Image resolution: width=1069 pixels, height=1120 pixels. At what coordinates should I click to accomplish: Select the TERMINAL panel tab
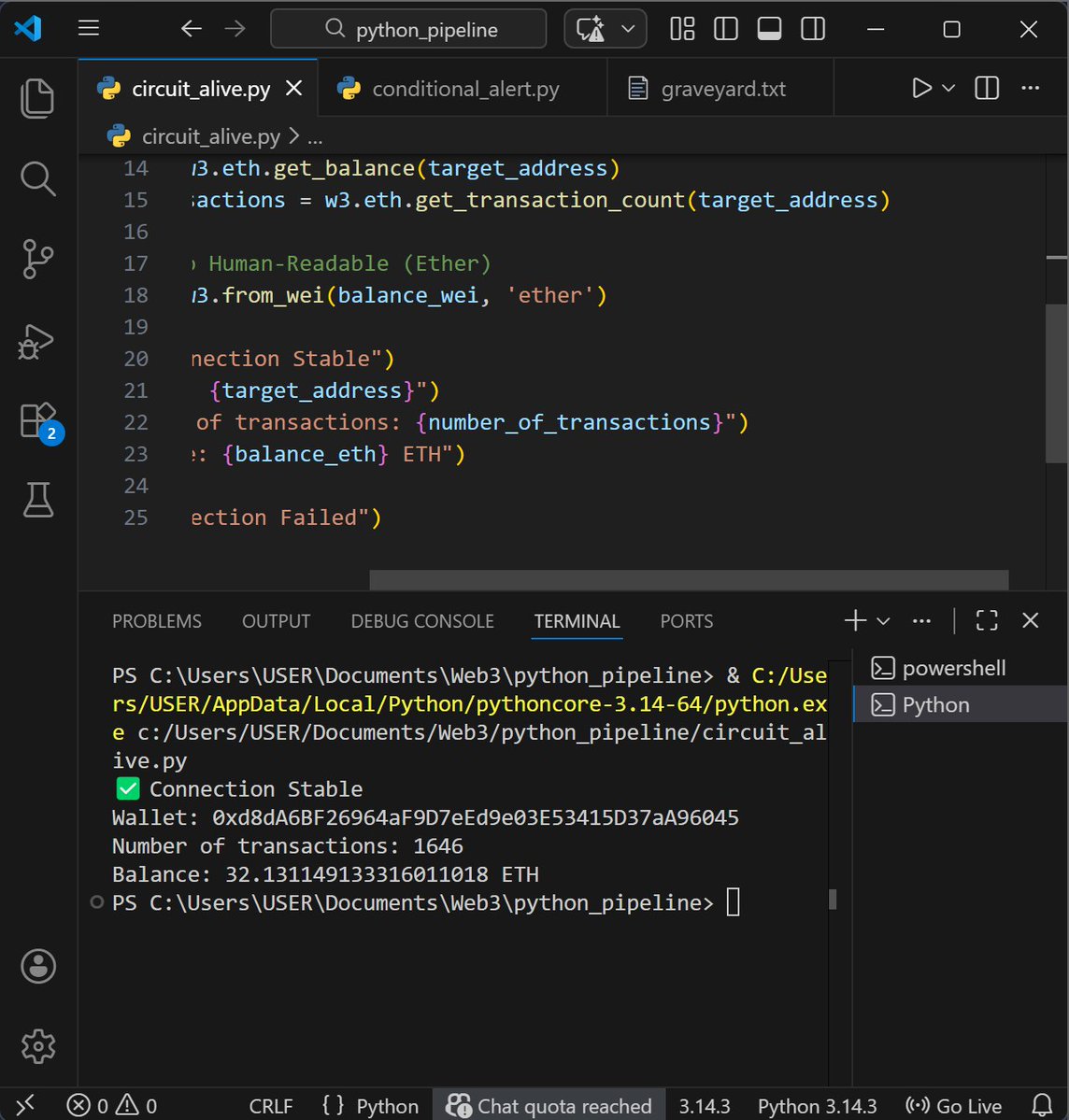click(x=577, y=620)
